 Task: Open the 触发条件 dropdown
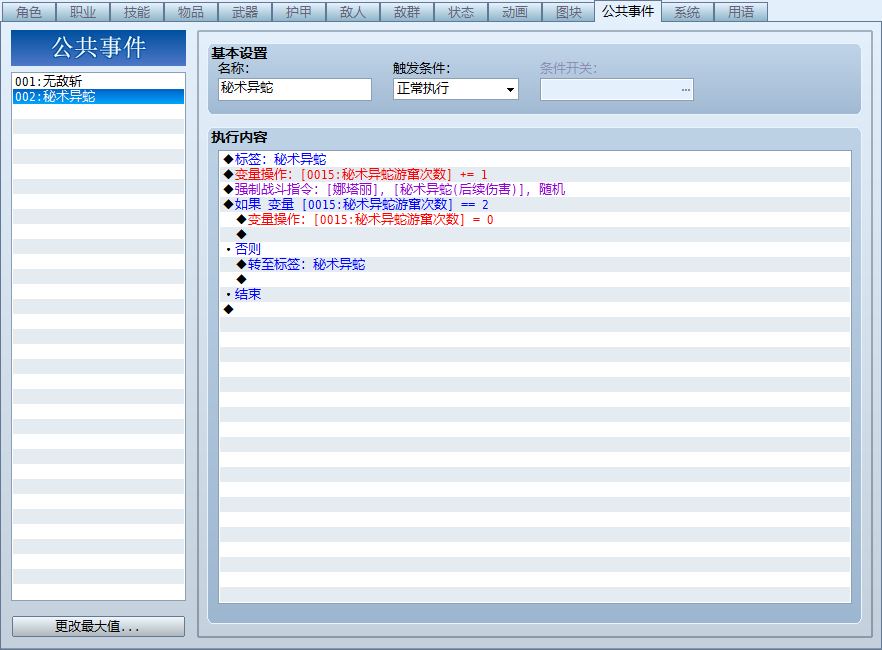[456, 89]
